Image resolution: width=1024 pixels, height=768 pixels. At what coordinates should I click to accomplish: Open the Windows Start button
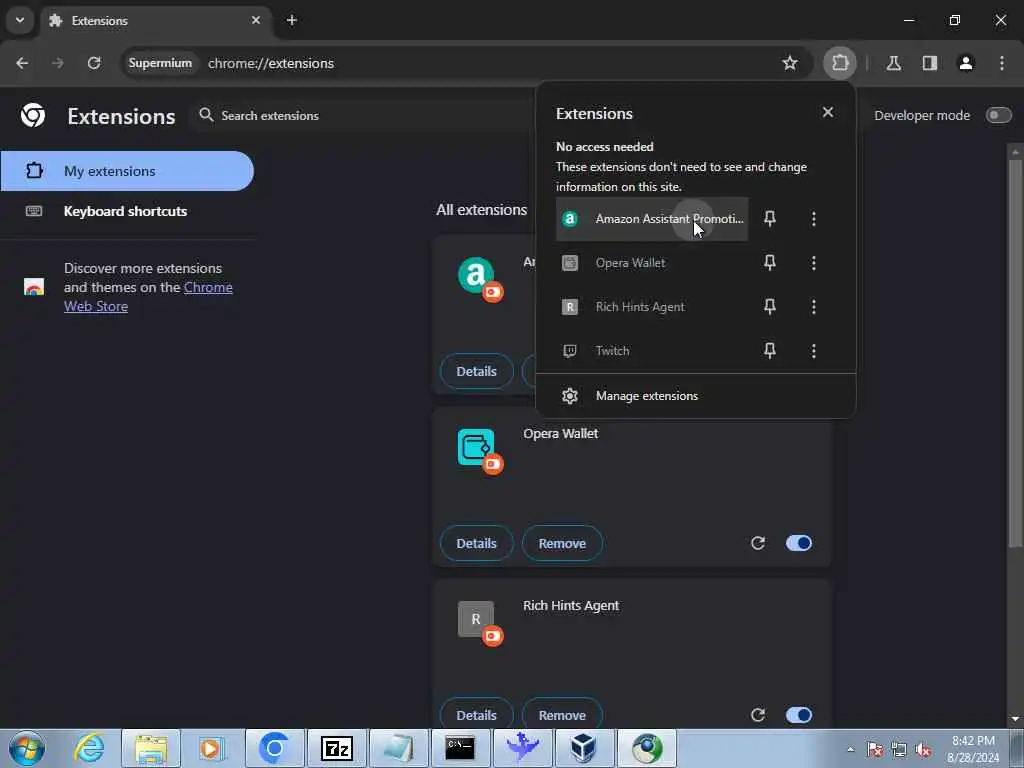(x=27, y=748)
